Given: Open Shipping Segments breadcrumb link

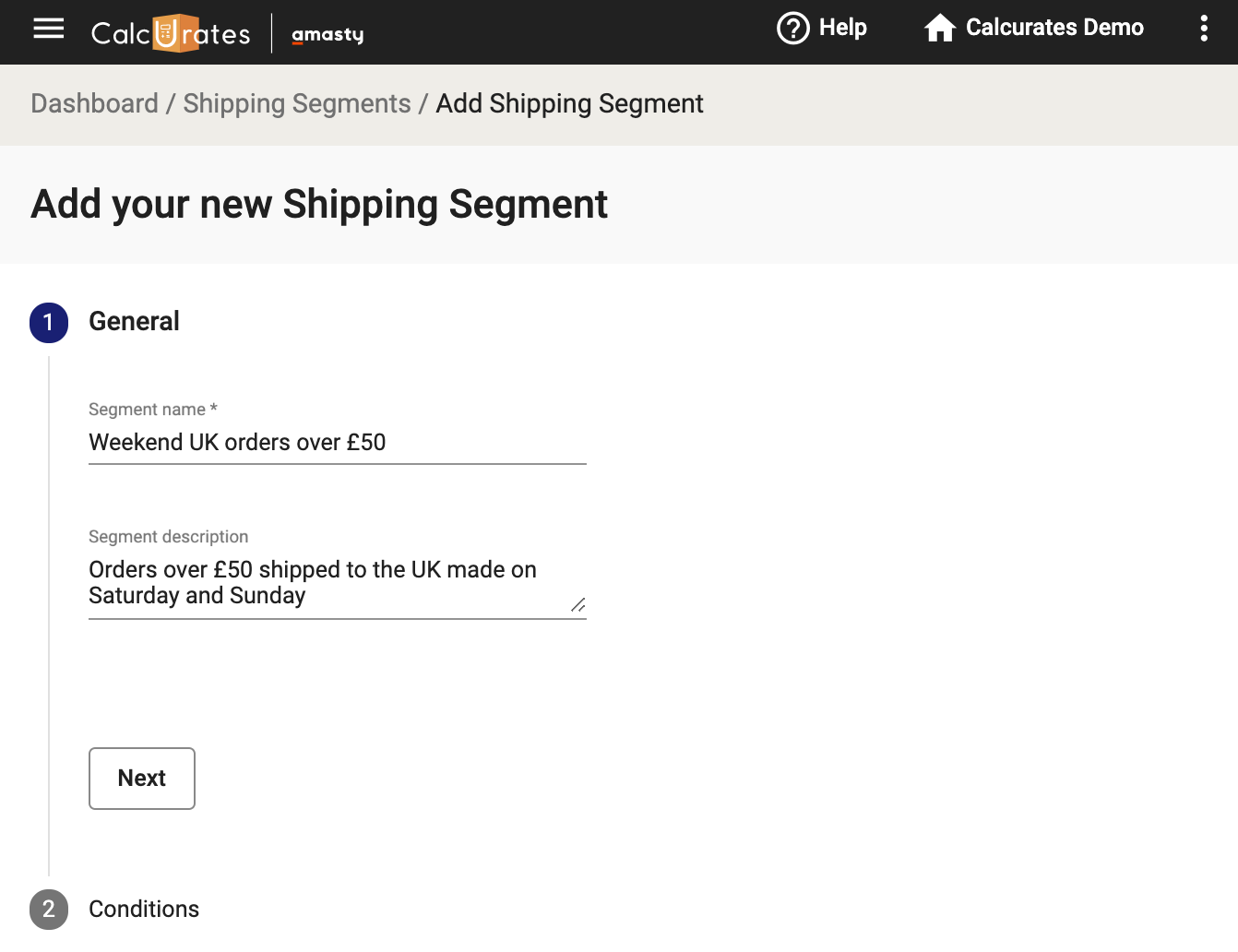Looking at the screenshot, I should 297,103.
